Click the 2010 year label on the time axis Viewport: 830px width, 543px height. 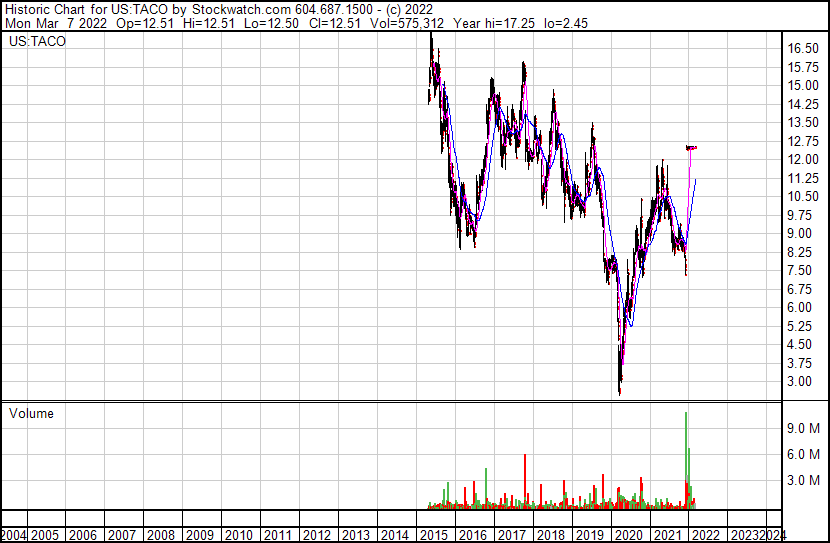point(239,535)
